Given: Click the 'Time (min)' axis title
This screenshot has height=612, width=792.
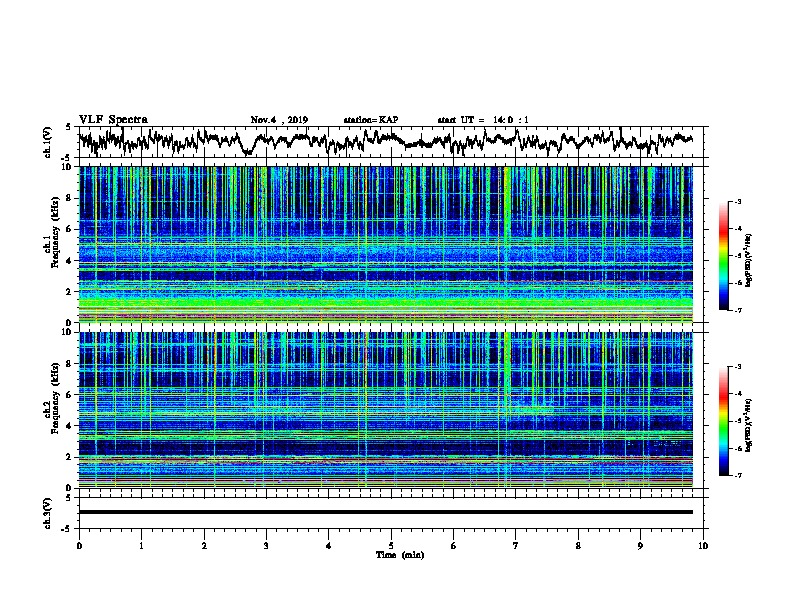Looking at the screenshot, I should [x=400, y=555].
